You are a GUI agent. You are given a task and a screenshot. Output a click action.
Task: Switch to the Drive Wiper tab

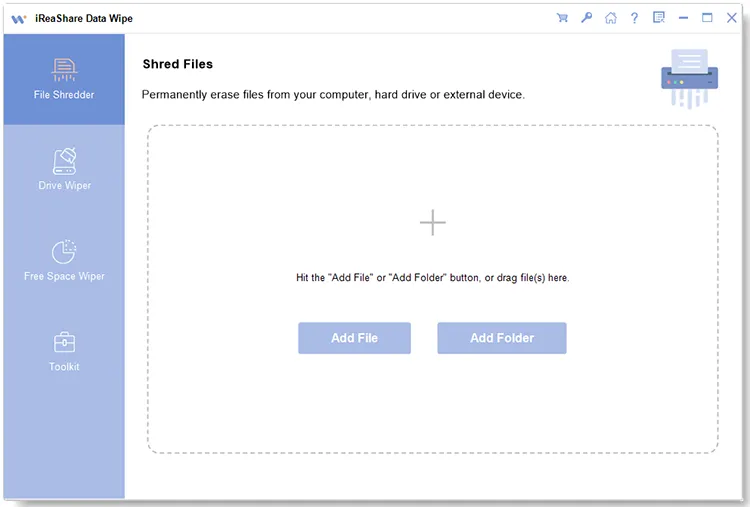point(64,170)
